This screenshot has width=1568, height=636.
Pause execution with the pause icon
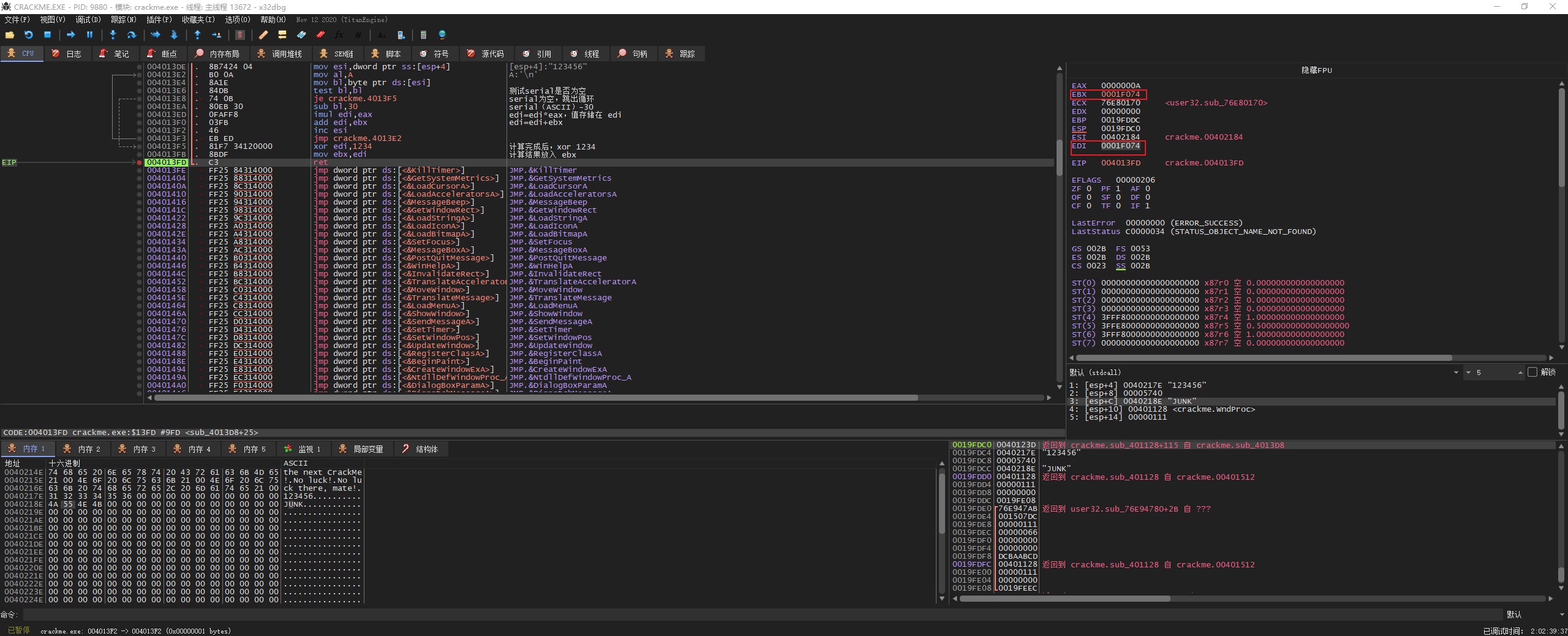coord(89,35)
